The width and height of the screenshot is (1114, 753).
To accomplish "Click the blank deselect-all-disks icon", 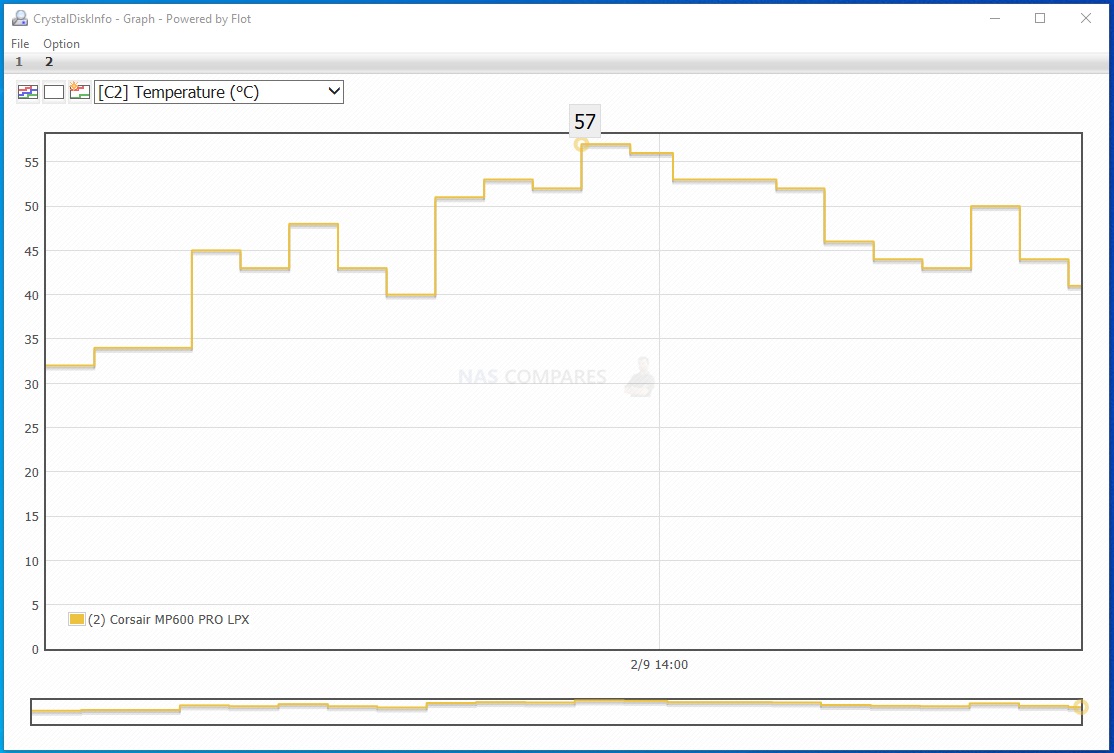I will pos(54,92).
